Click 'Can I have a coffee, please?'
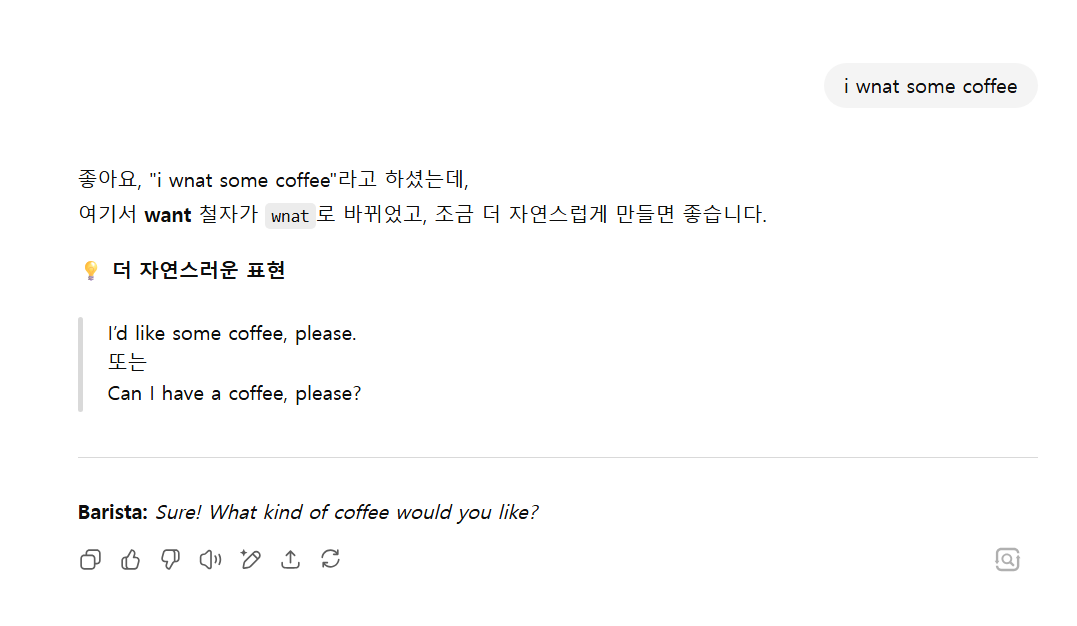The width and height of the screenshot is (1077, 626). point(234,393)
